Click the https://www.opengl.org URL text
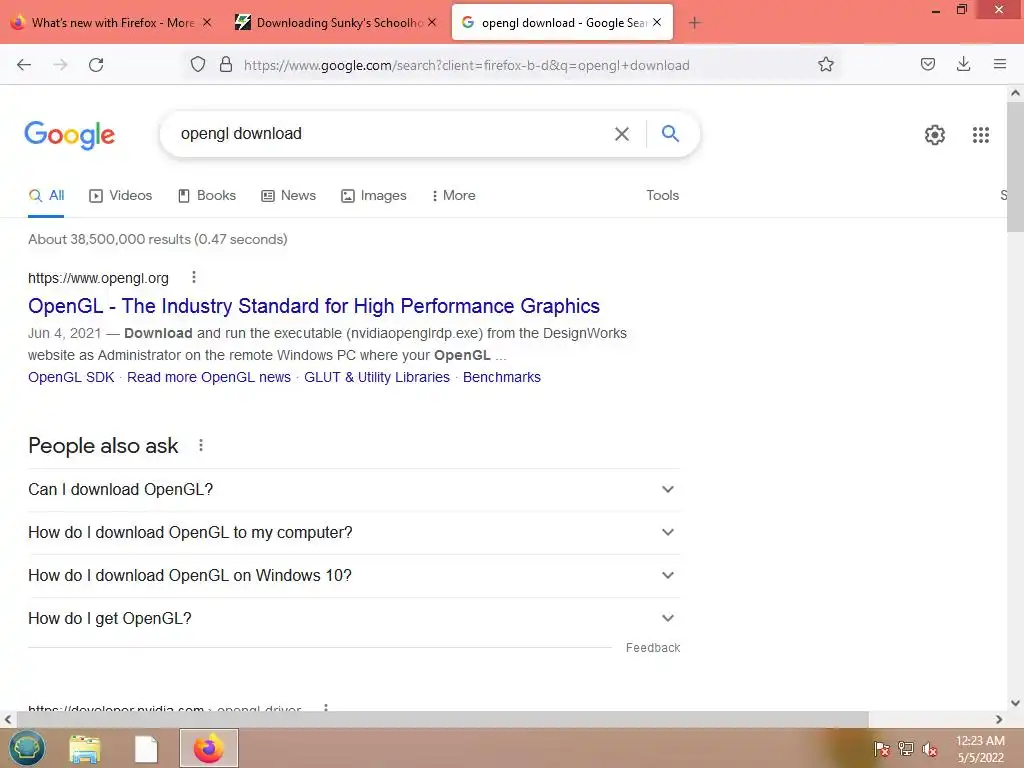 (99, 278)
